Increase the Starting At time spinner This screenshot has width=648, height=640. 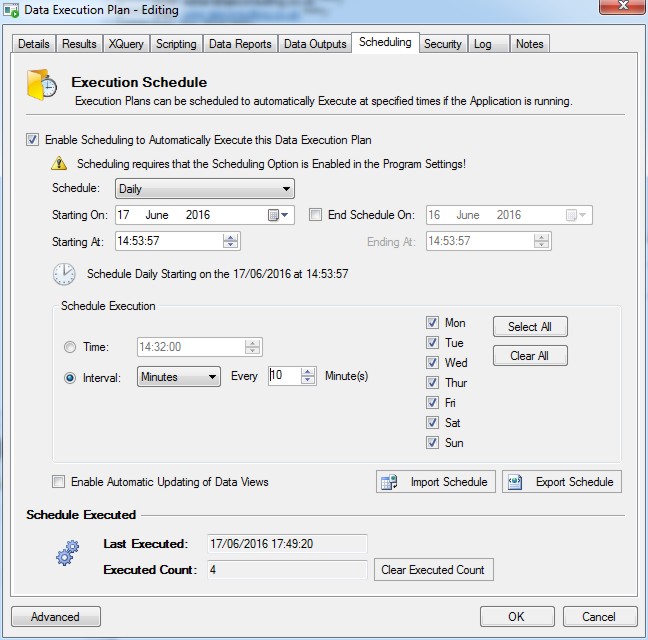coord(231,237)
